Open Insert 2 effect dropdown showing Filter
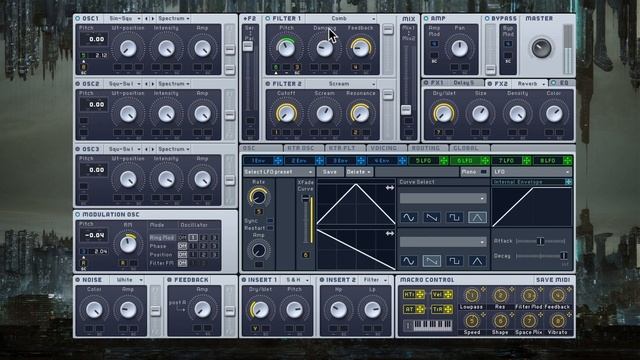Image resolution: width=640 pixels, height=360 pixels. coord(374,280)
